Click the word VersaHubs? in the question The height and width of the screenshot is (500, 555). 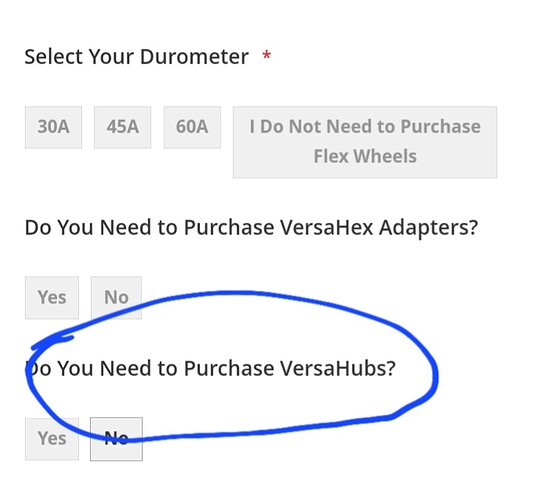pyautogui.click(x=338, y=368)
